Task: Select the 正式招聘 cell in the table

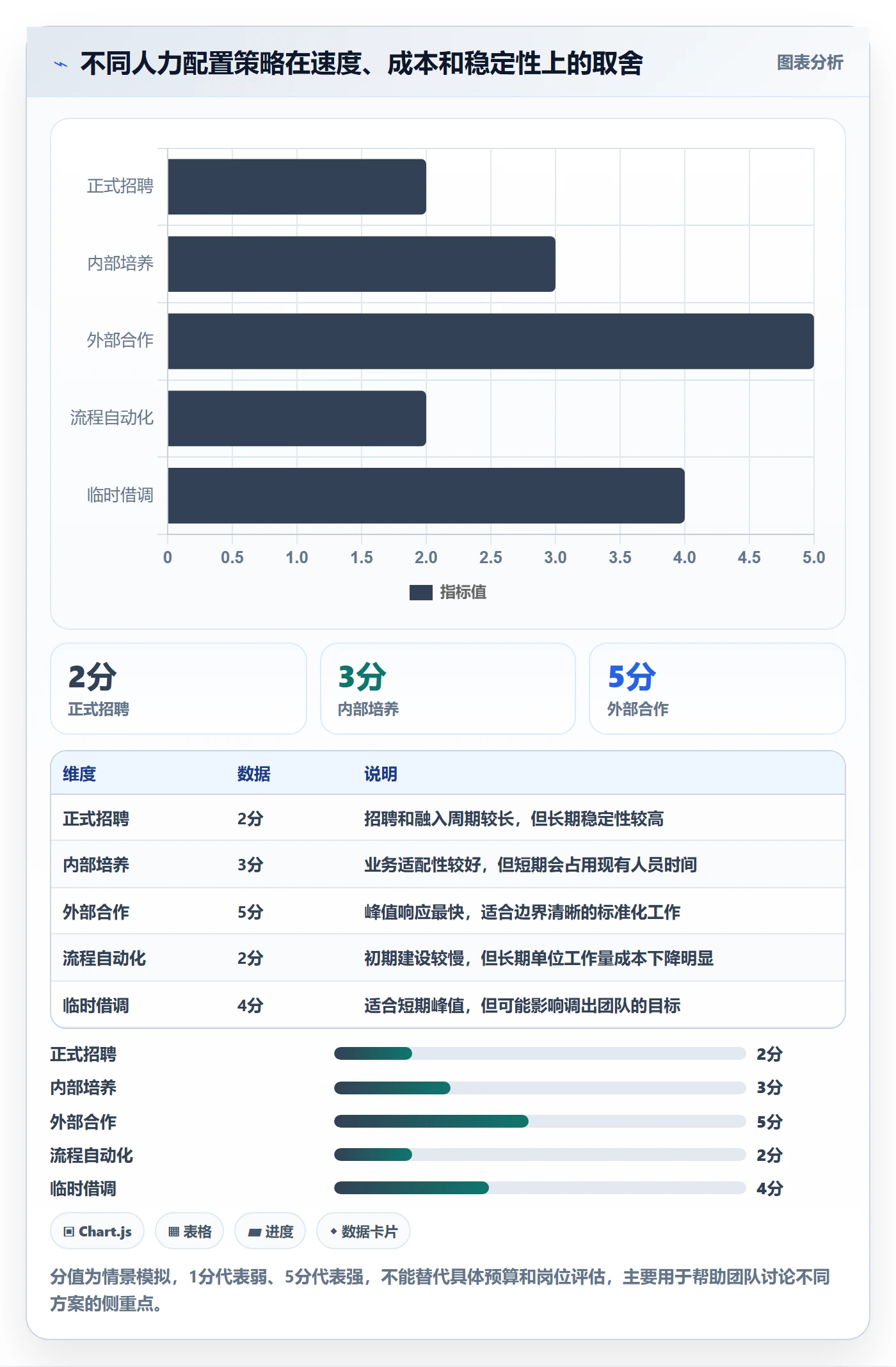Action: coord(96,819)
